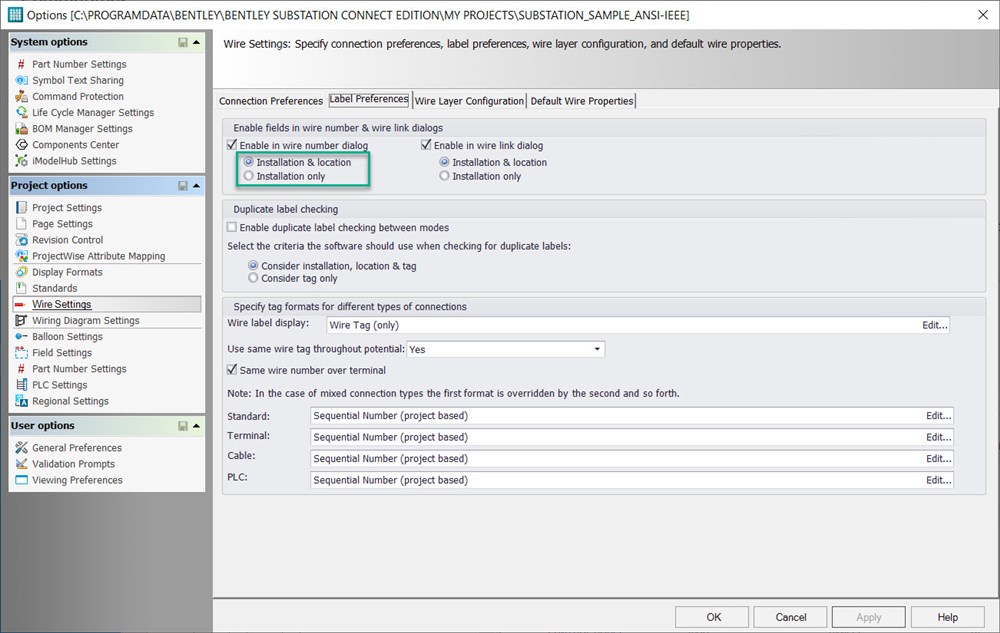Select Installation & location under wire link dialog

point(445,162)
